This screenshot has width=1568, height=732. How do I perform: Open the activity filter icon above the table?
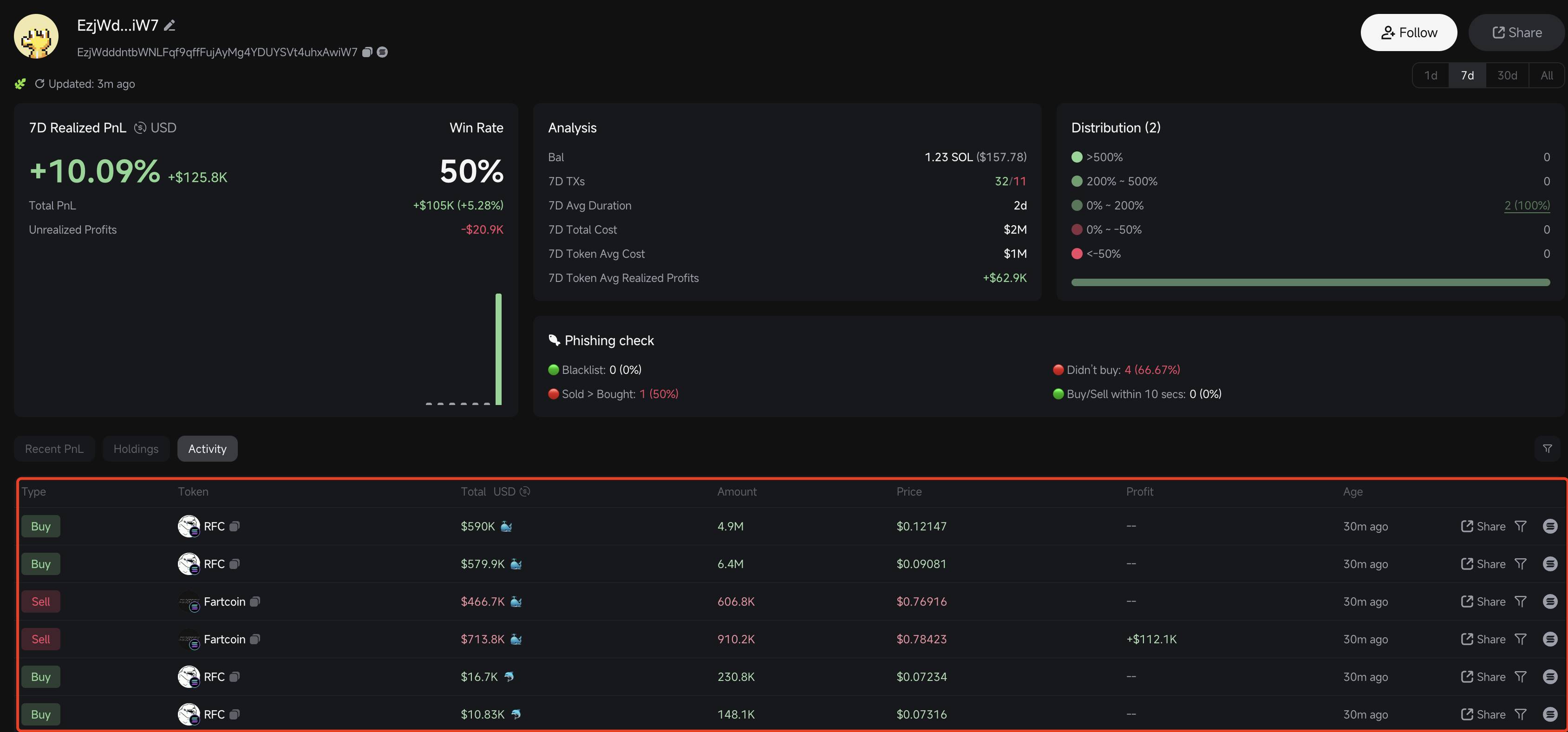click(1547, 449)
